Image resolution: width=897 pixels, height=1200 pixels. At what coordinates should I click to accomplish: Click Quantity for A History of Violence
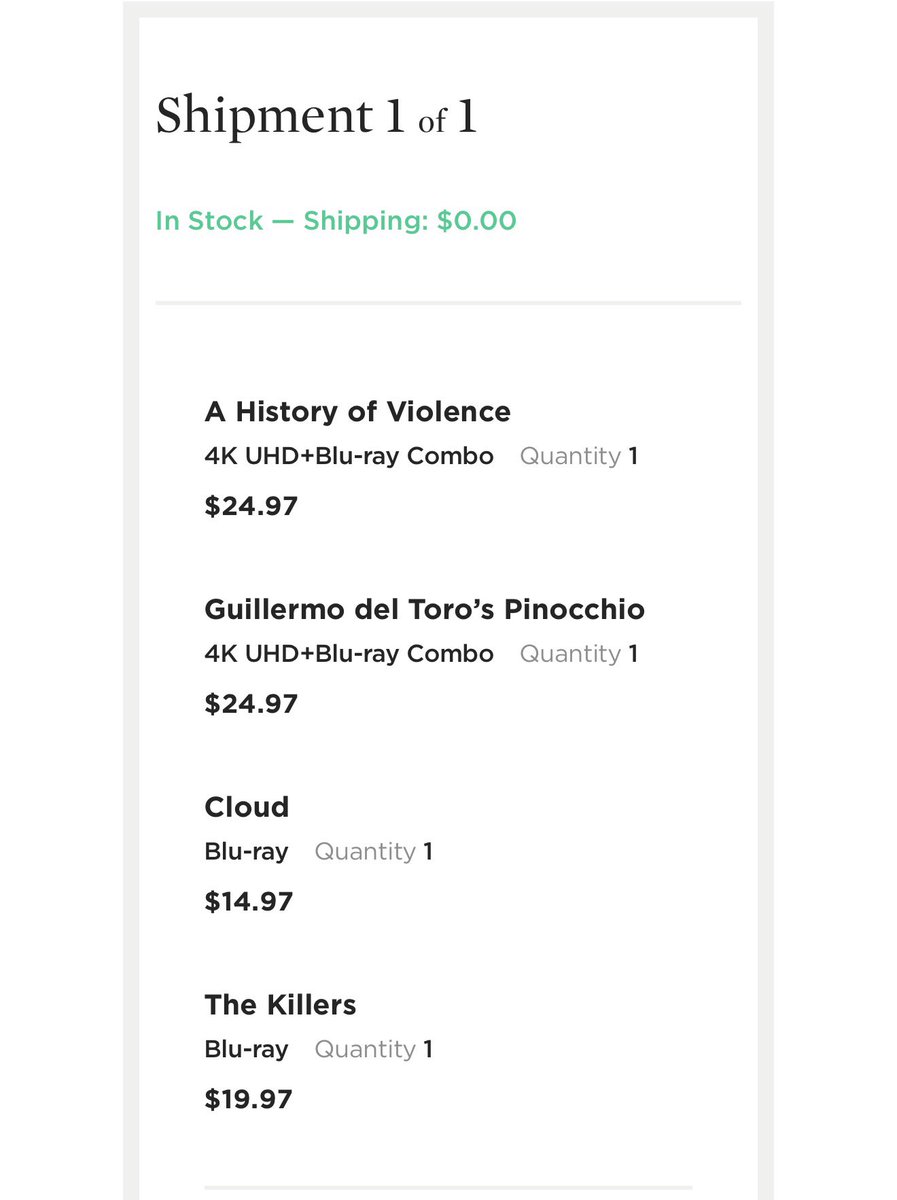(578, 457)
